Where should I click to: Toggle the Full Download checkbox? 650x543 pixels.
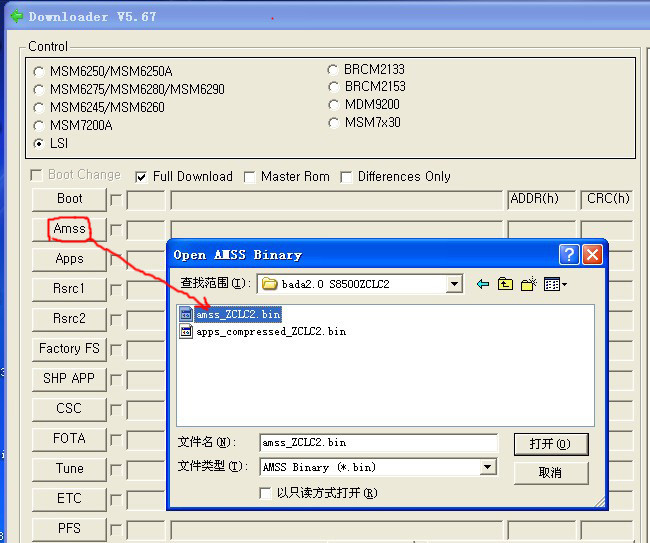pyautogui.click(x=141, y=177)
